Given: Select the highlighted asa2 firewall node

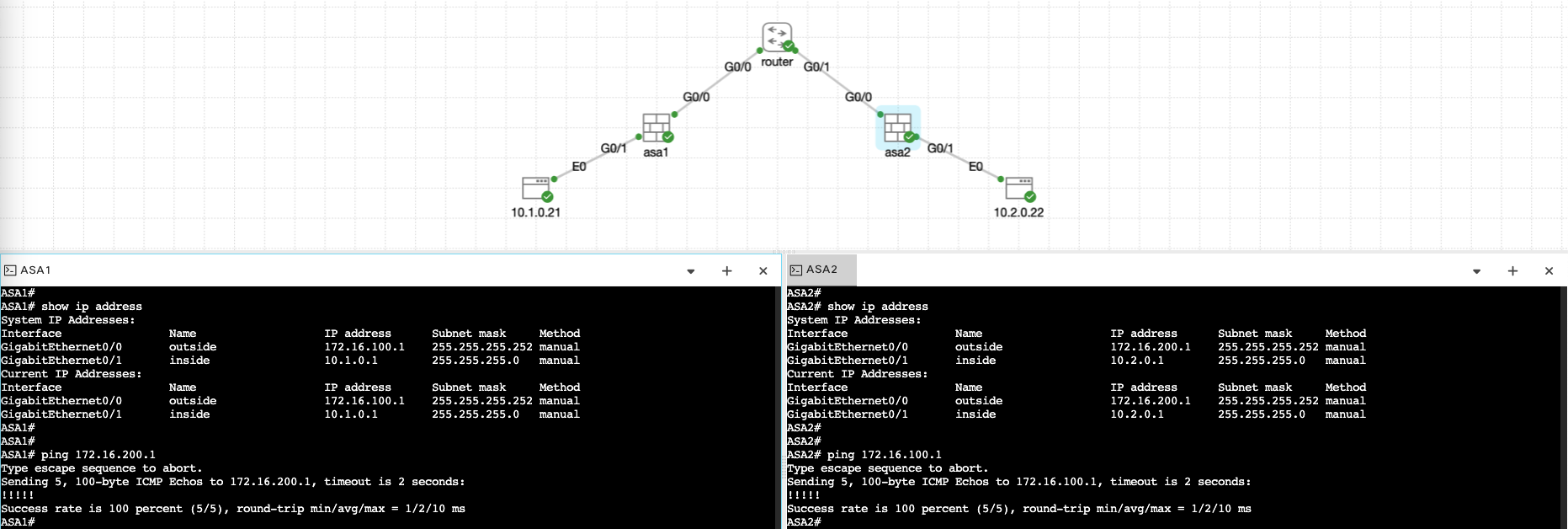Looking at the screenshot, I should (x=897, y=127).
